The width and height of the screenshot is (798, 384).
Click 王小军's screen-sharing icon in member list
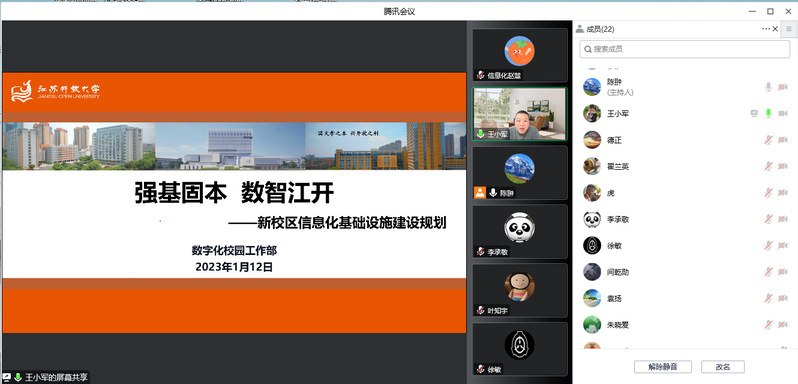754,113
